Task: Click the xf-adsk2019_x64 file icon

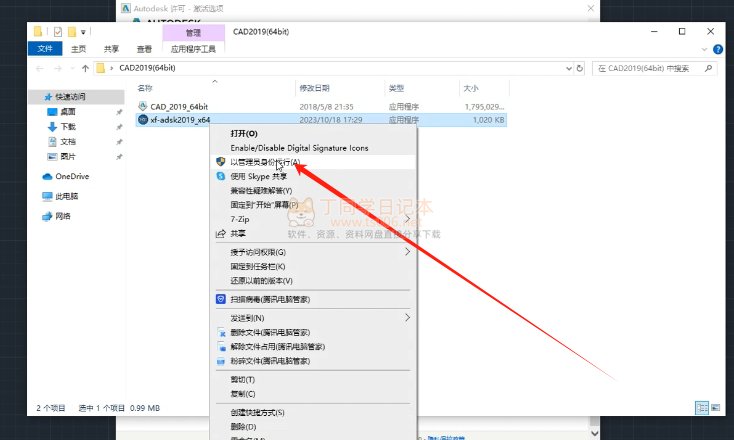Action: [143, 120]
